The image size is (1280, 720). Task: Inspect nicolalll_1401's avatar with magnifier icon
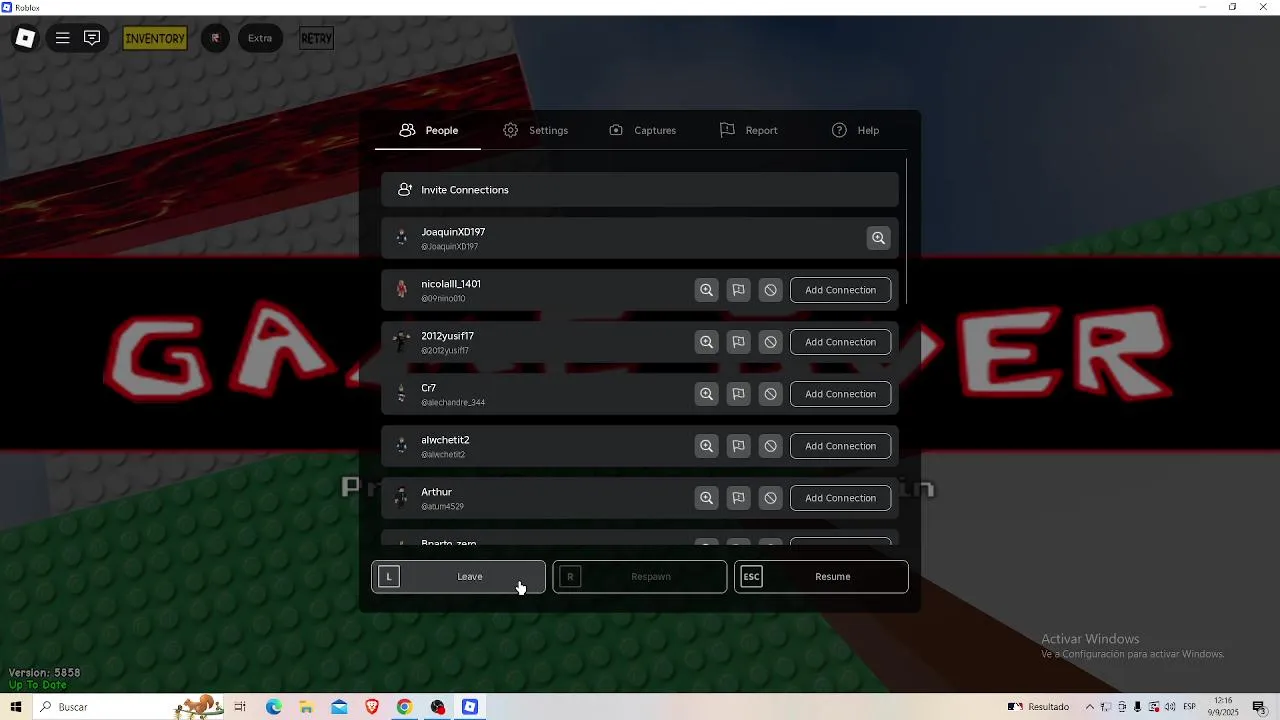point(706,290)
